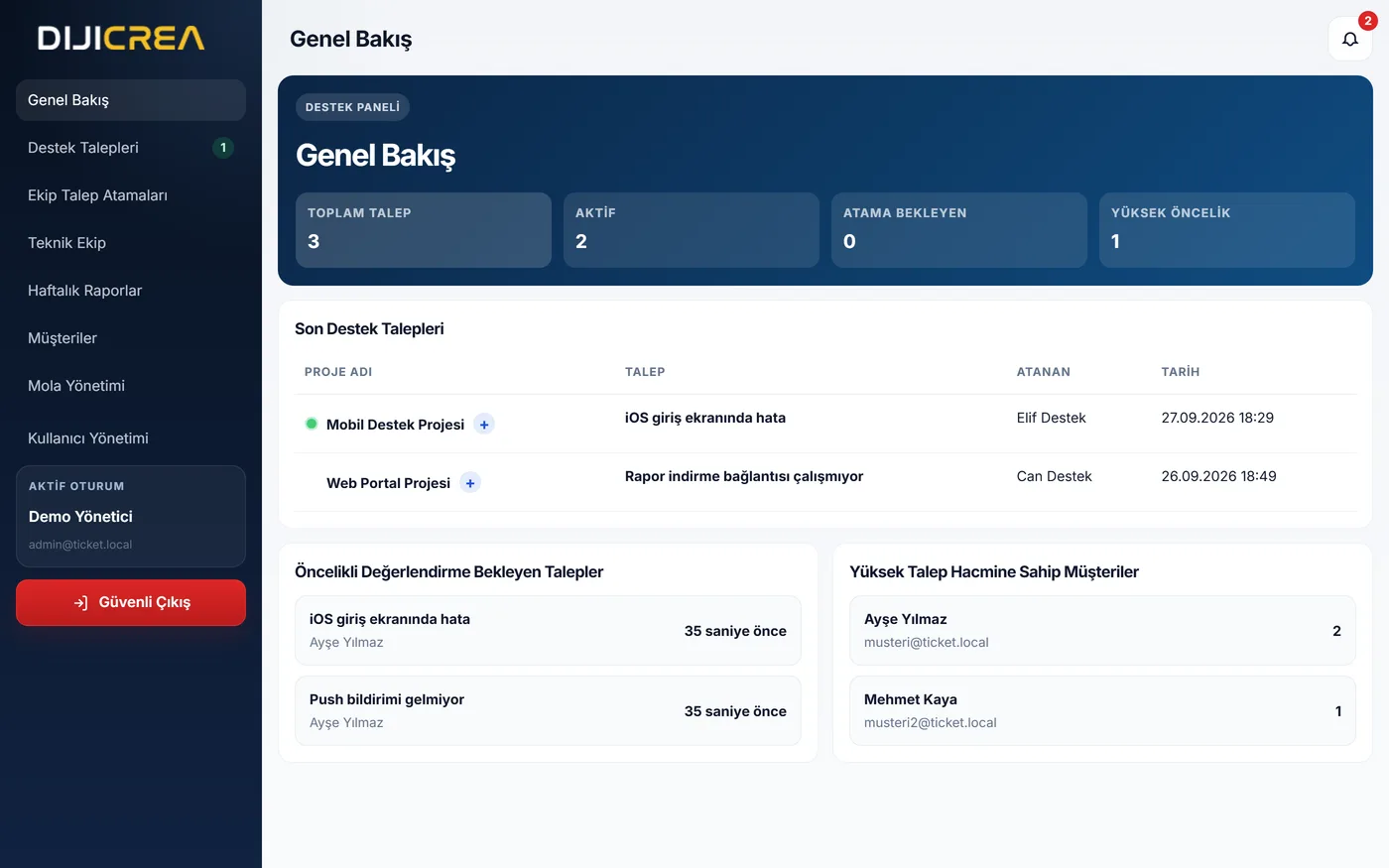Open Haftalık Raporlar section
The image size is (1389, 868).
[x=131, y=291]
